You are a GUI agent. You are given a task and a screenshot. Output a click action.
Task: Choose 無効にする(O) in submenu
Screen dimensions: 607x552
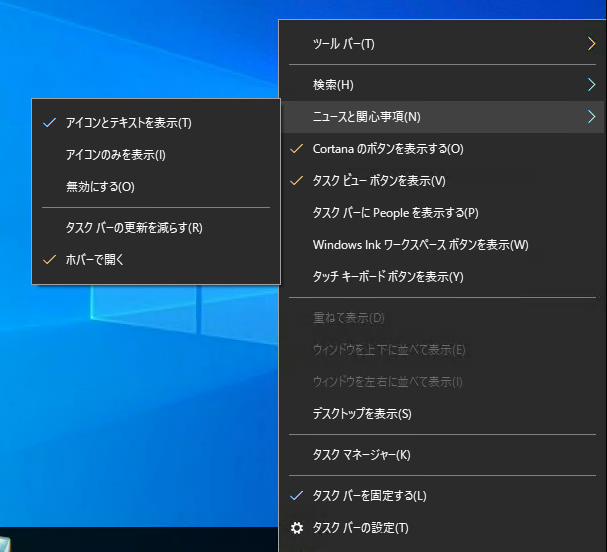[x=156, y=187]
